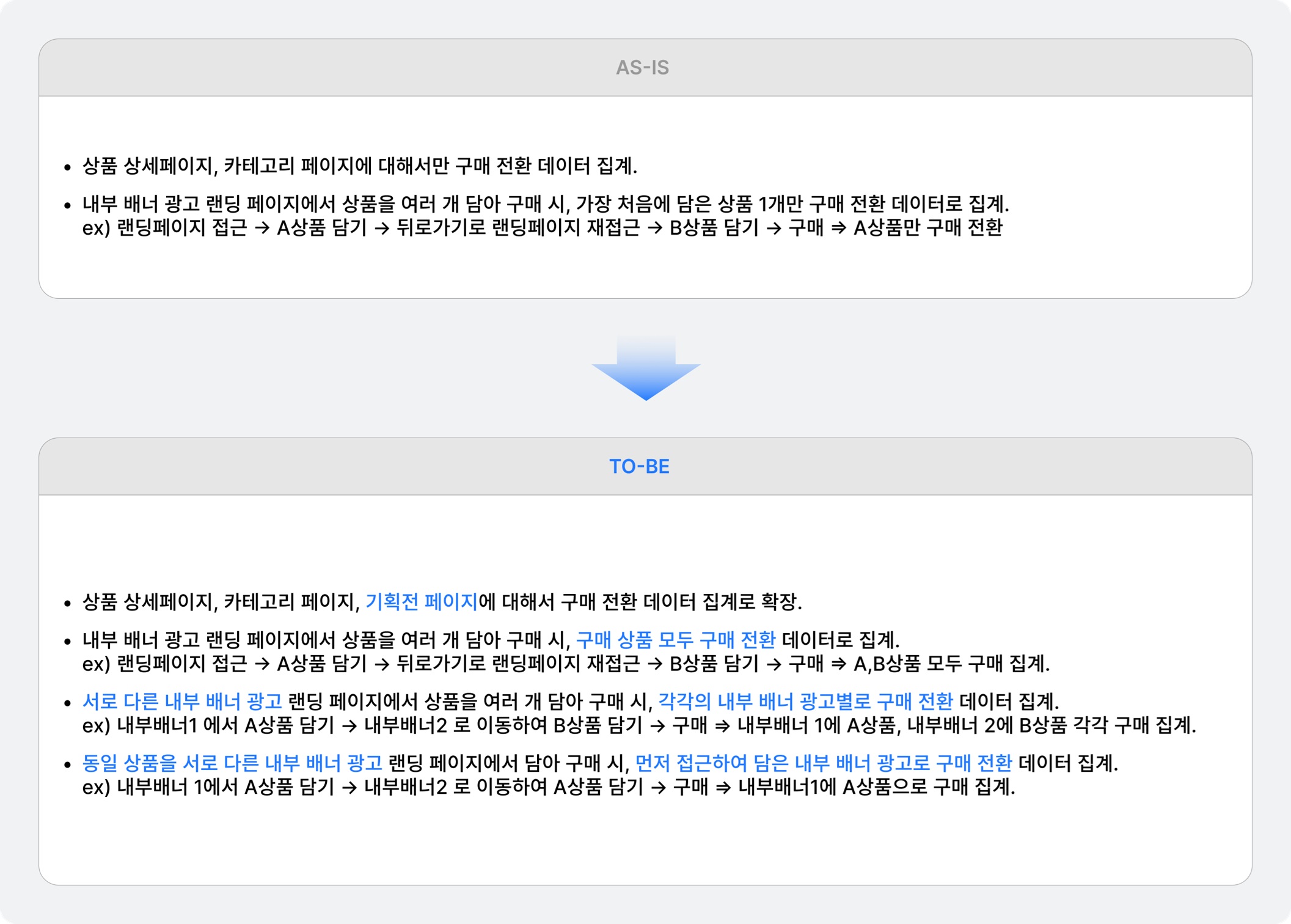Click the bullet point before '서로 다른 내부' line
The image size is (1291, 924).
(67, 703)
